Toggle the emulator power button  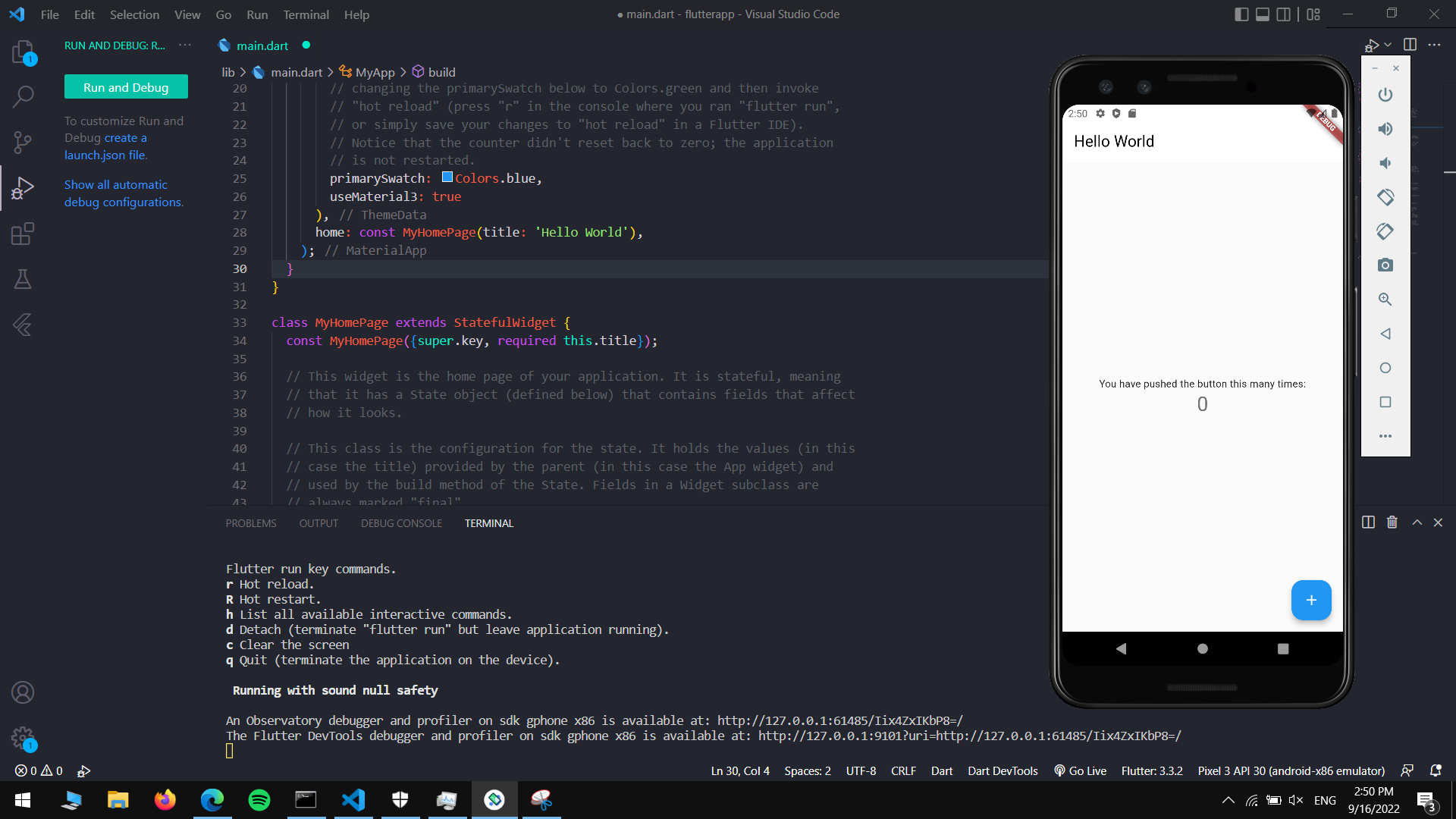click(1385, 94)
